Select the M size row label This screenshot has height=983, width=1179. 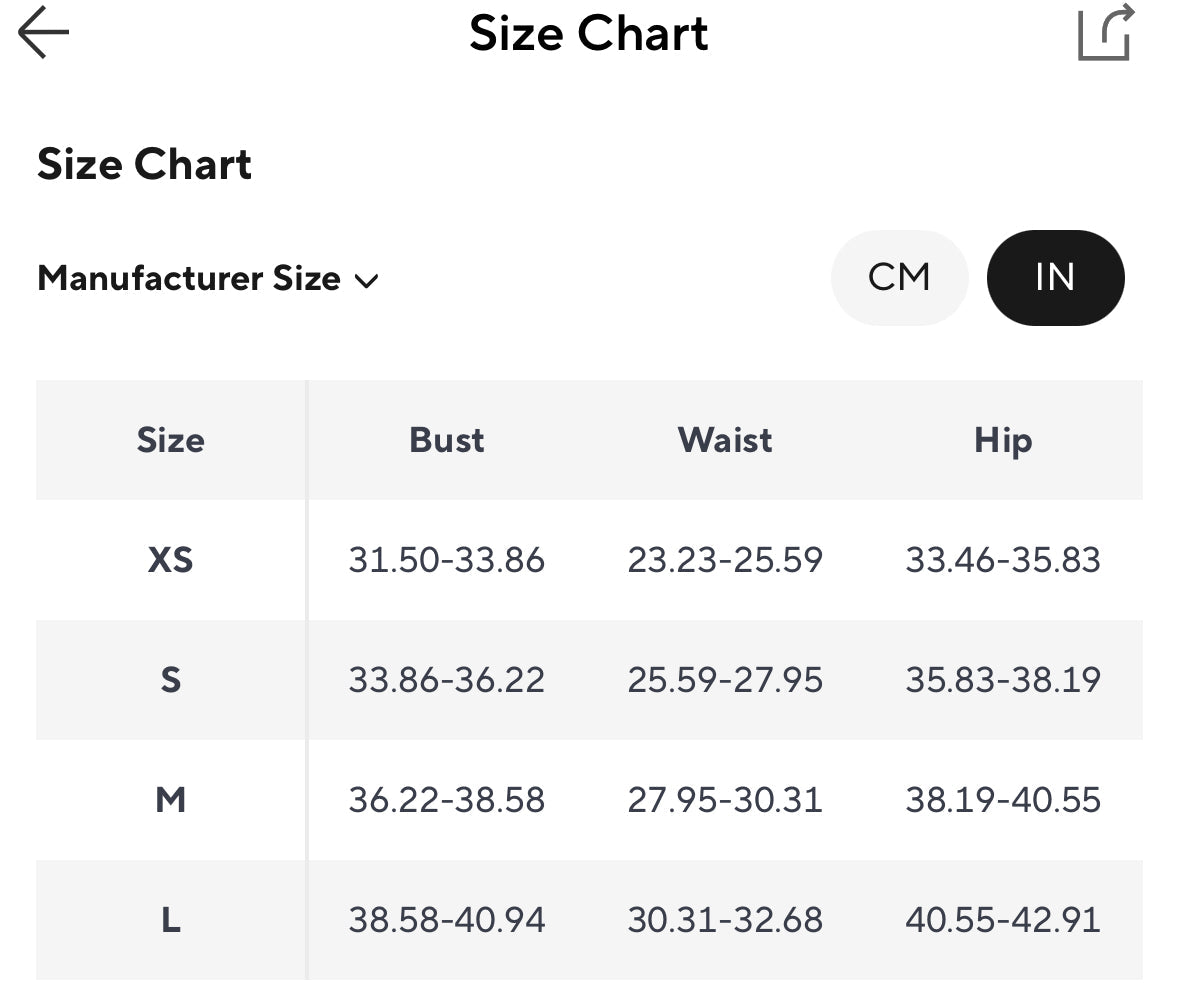coord(171,800)
